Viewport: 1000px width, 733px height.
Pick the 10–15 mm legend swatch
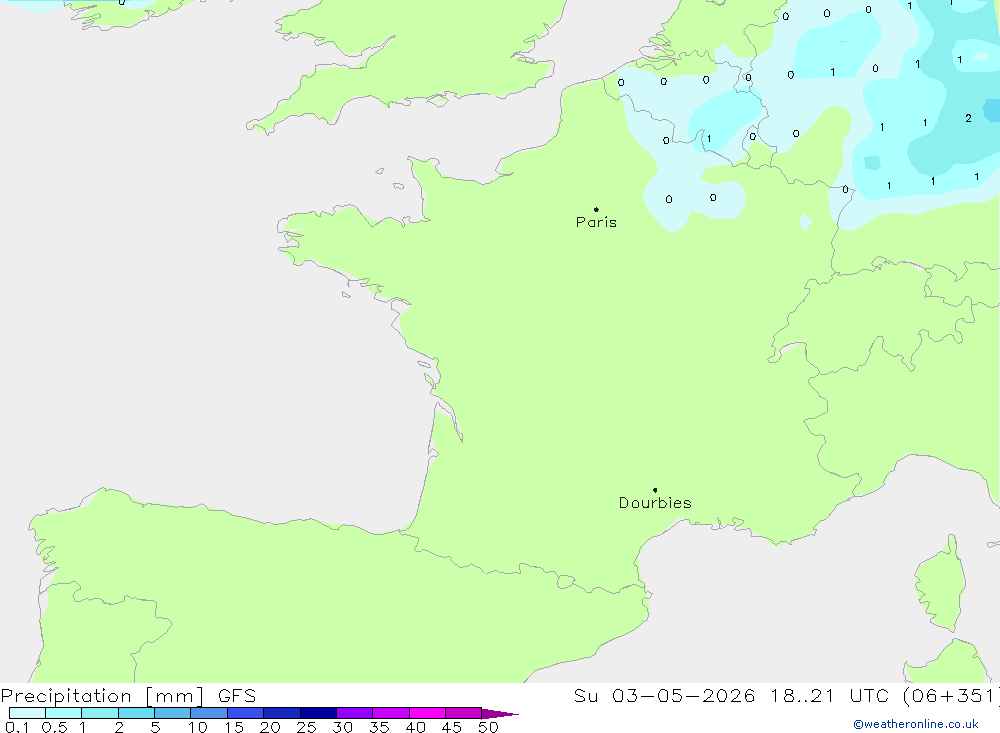(x=209, y=713)
